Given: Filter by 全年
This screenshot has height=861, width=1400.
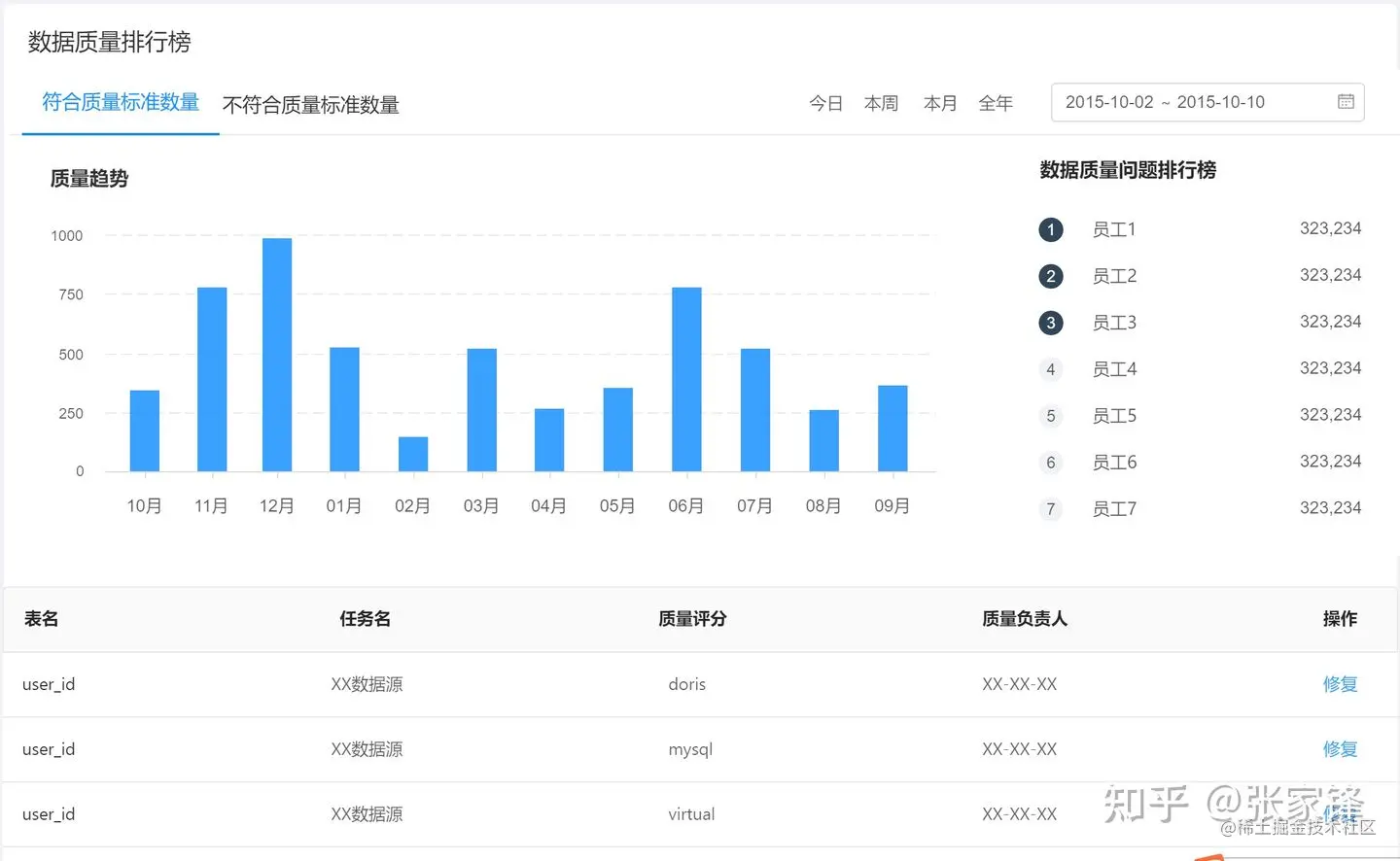Looking at the screenshot, I should pos(996,103).
